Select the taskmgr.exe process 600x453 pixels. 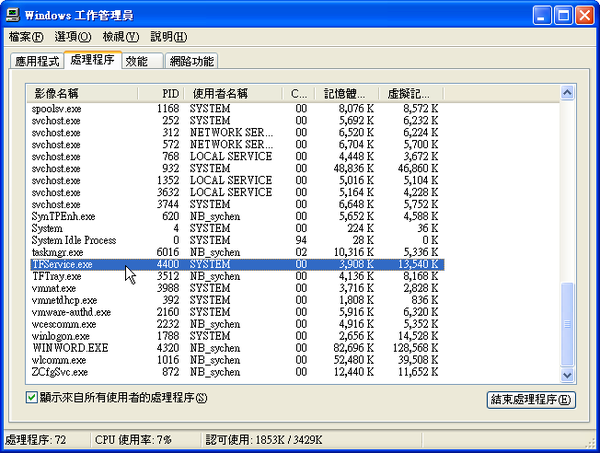click(237, 252)
